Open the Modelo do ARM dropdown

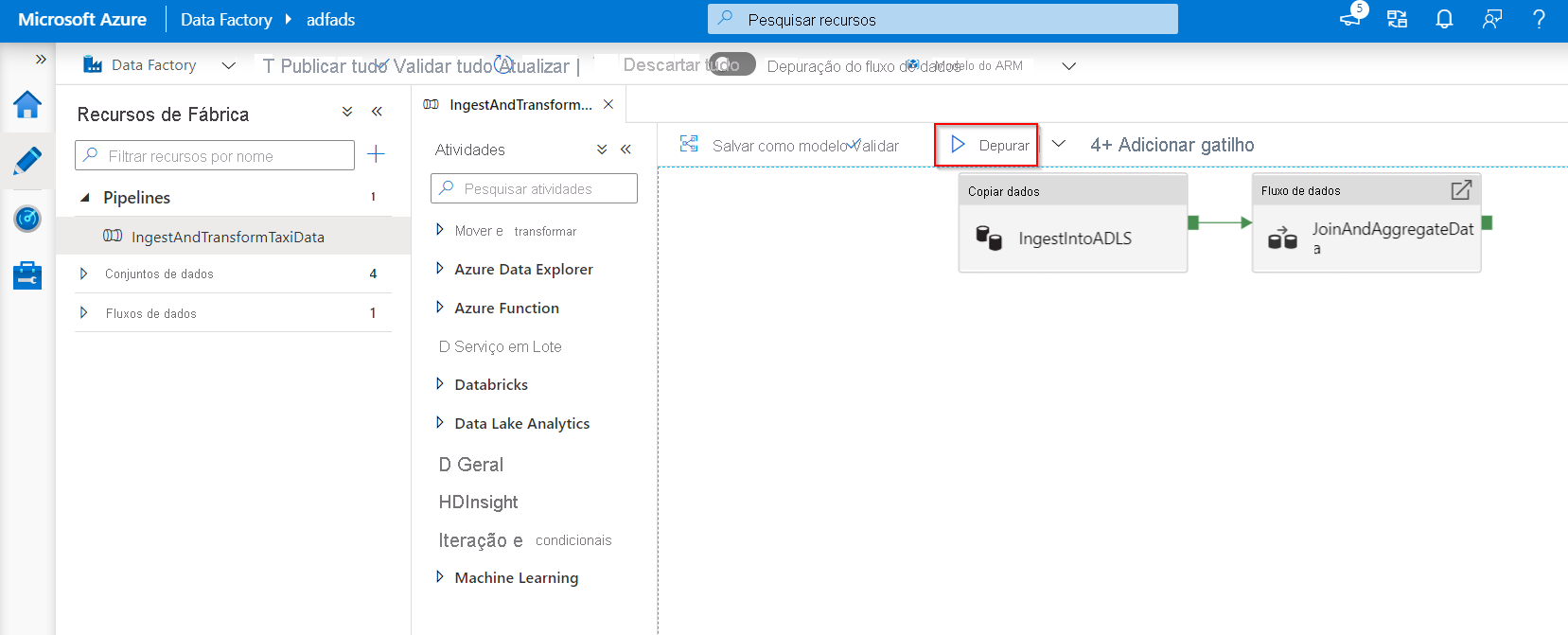tap(1069, 66)
